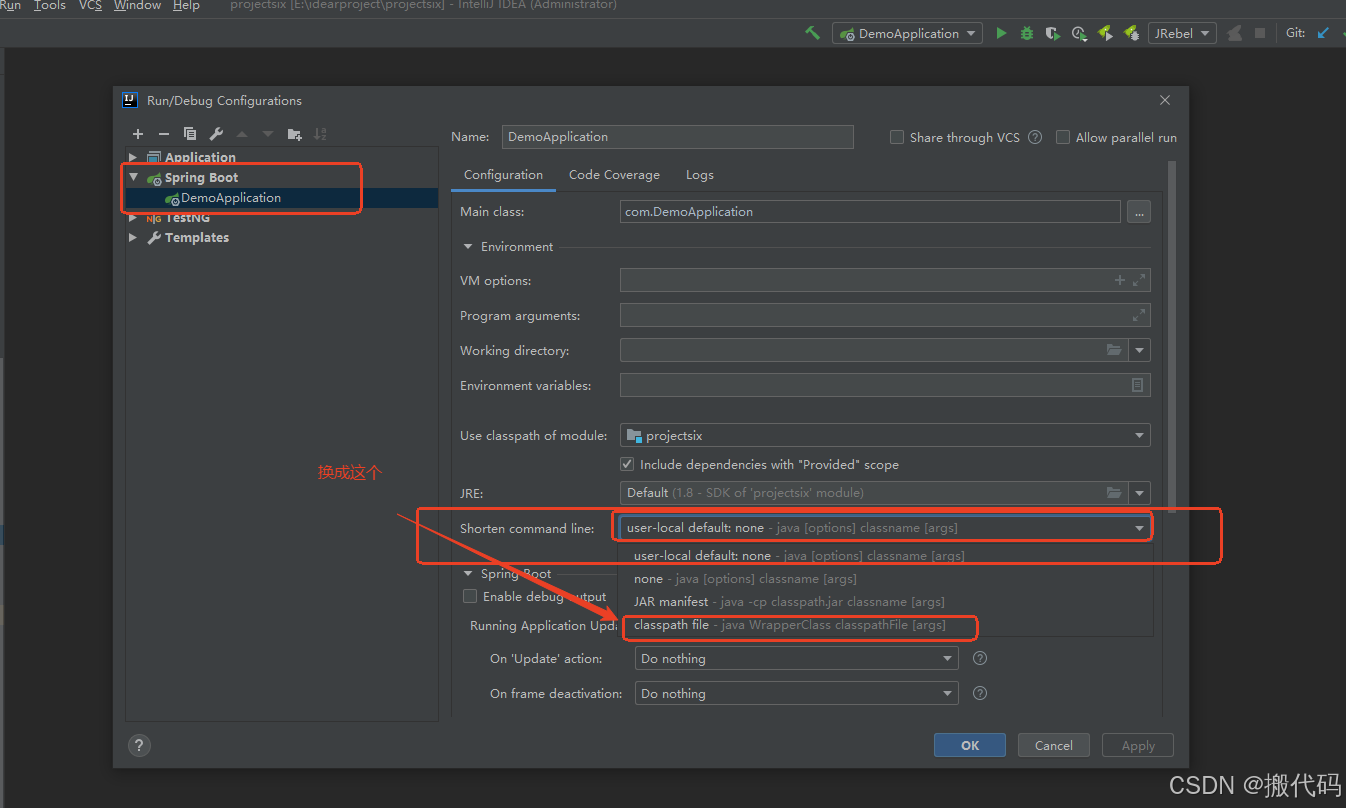
Task: Switch to the Logs tab
Action: click(x=700, y=175)
